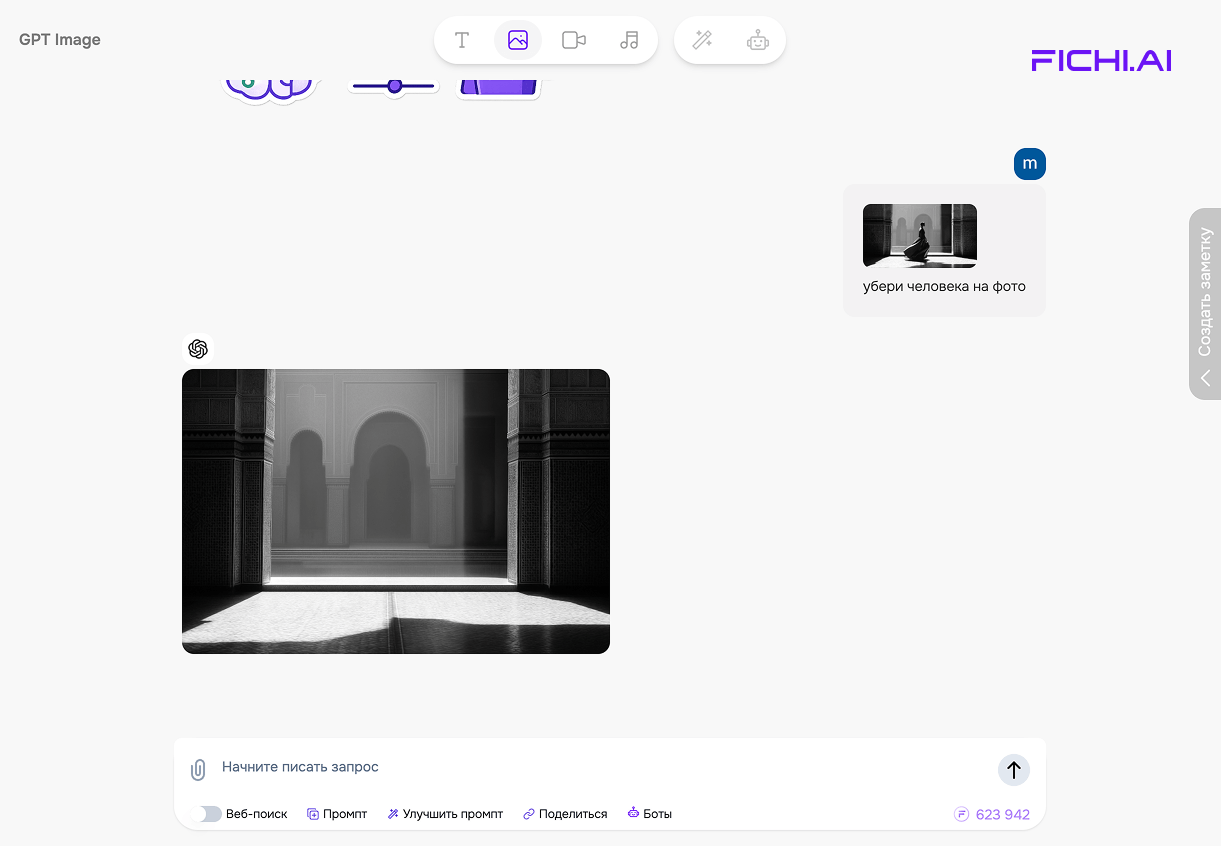This screenshot has width=1221, height=846.
Task: Open the magic wand tools icon
Action: point(703,40)
